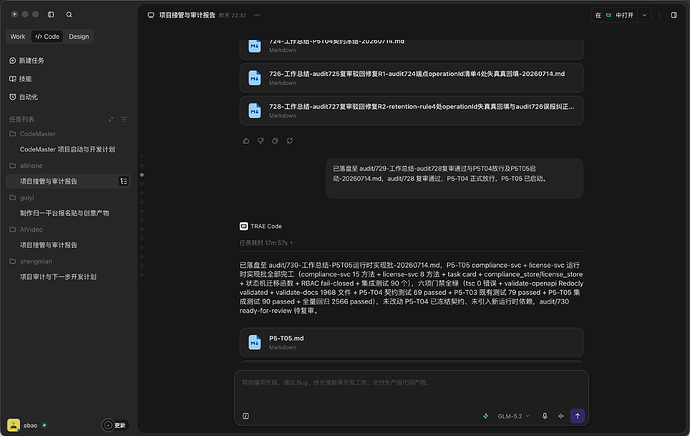The width and height of the screenshot is (690, 436).
Task: Toggle the left sidebar panel icon
Action: tap(51, 15)
